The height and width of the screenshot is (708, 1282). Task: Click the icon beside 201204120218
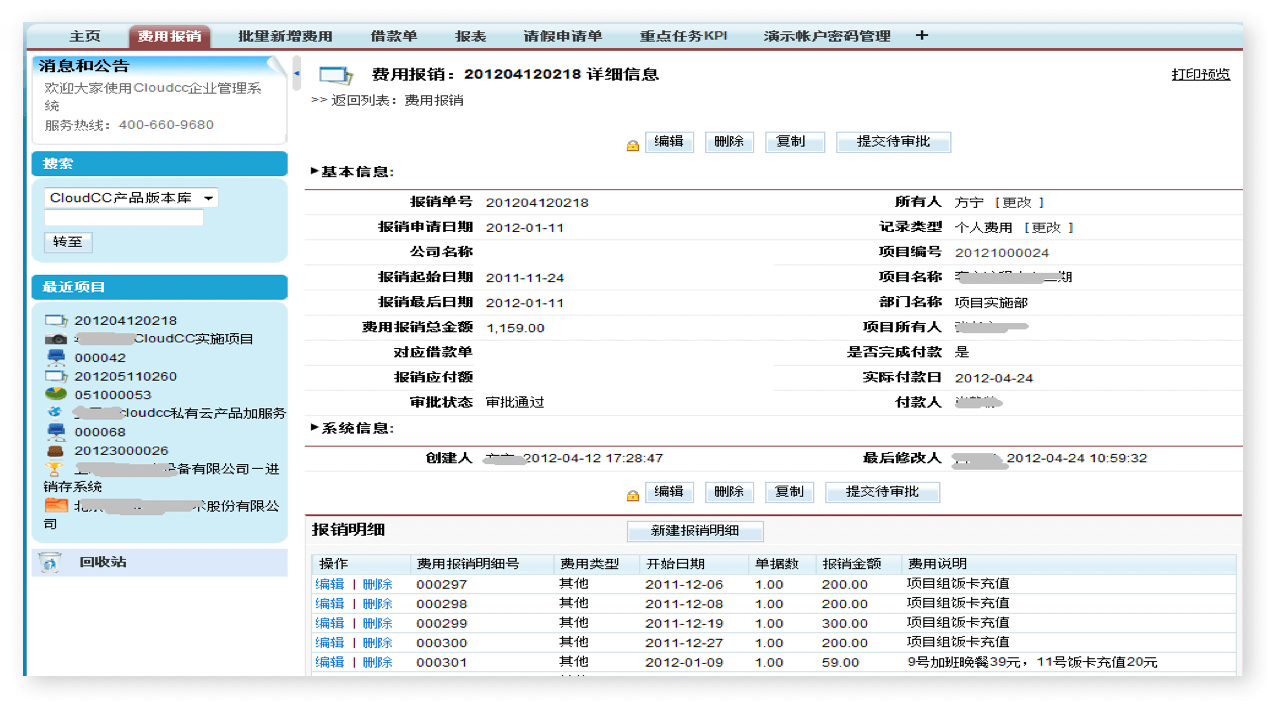click(56, 320)
